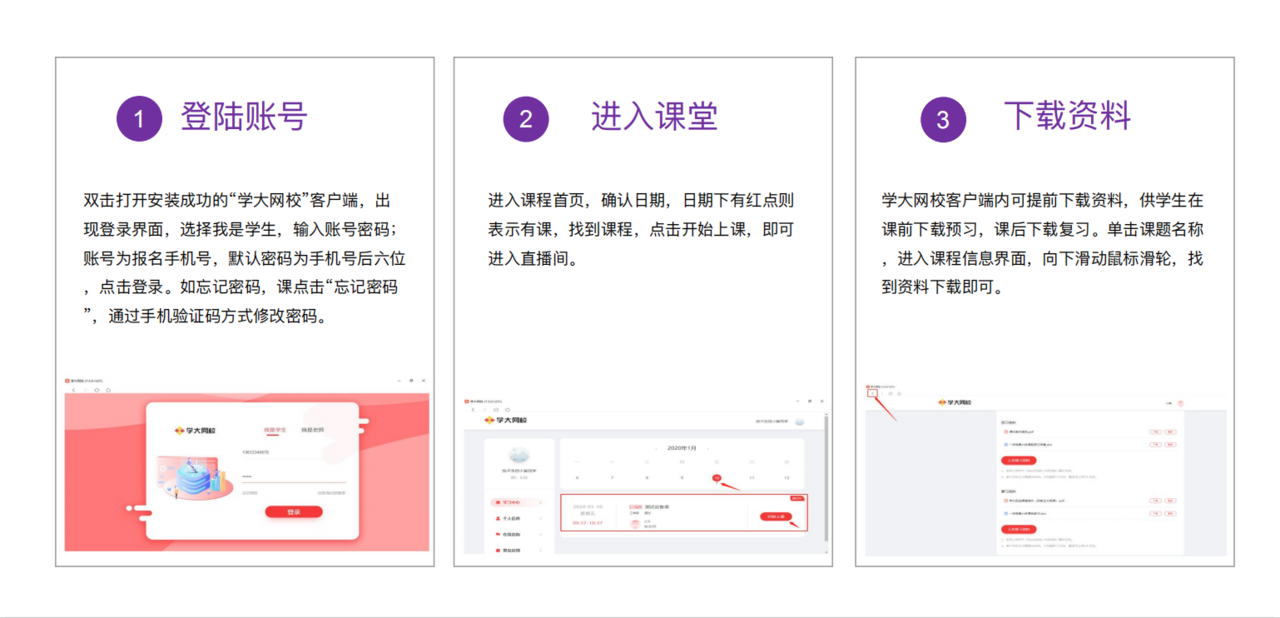
Task: Click the SMS code login link on the login card
Action: pos(331,493)
